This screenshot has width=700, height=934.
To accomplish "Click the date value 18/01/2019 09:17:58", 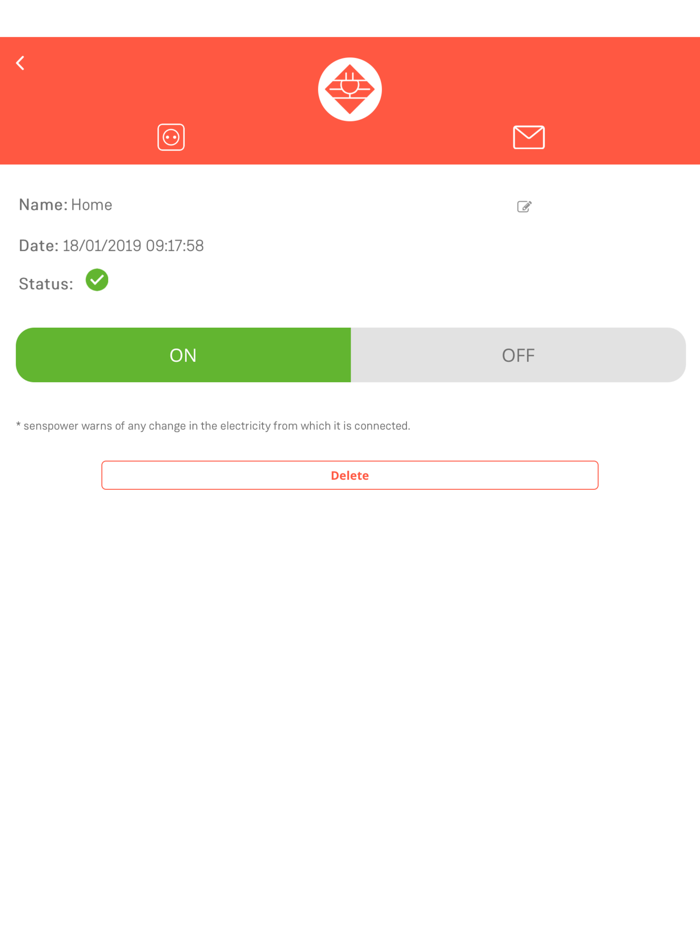I will coord(133,246).
